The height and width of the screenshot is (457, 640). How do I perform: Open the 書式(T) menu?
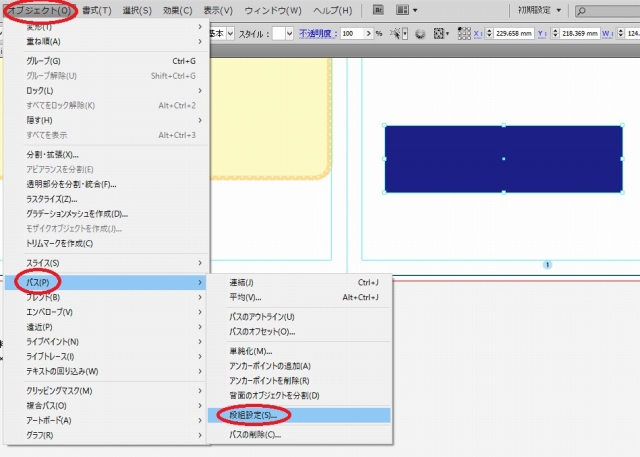(x=97, y=10)
